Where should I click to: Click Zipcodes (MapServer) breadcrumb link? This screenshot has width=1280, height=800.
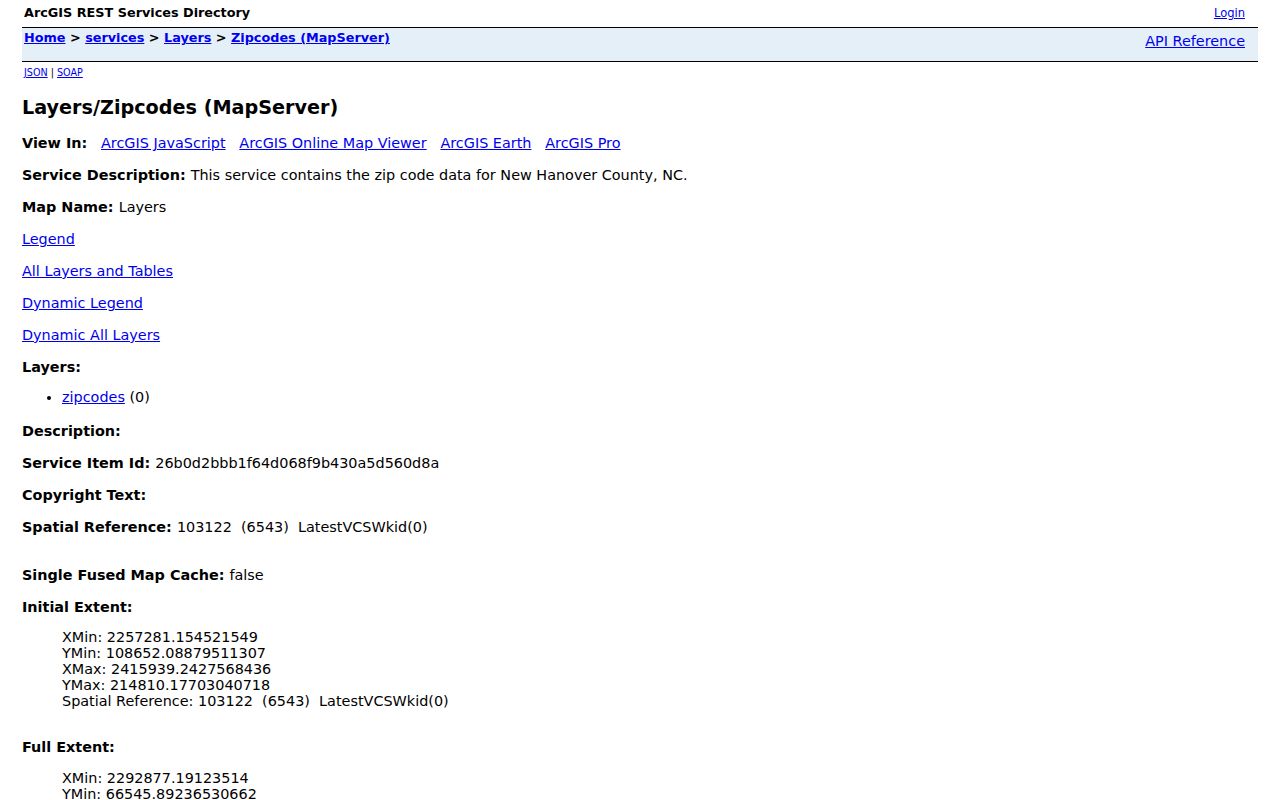[x=310, y=38]
